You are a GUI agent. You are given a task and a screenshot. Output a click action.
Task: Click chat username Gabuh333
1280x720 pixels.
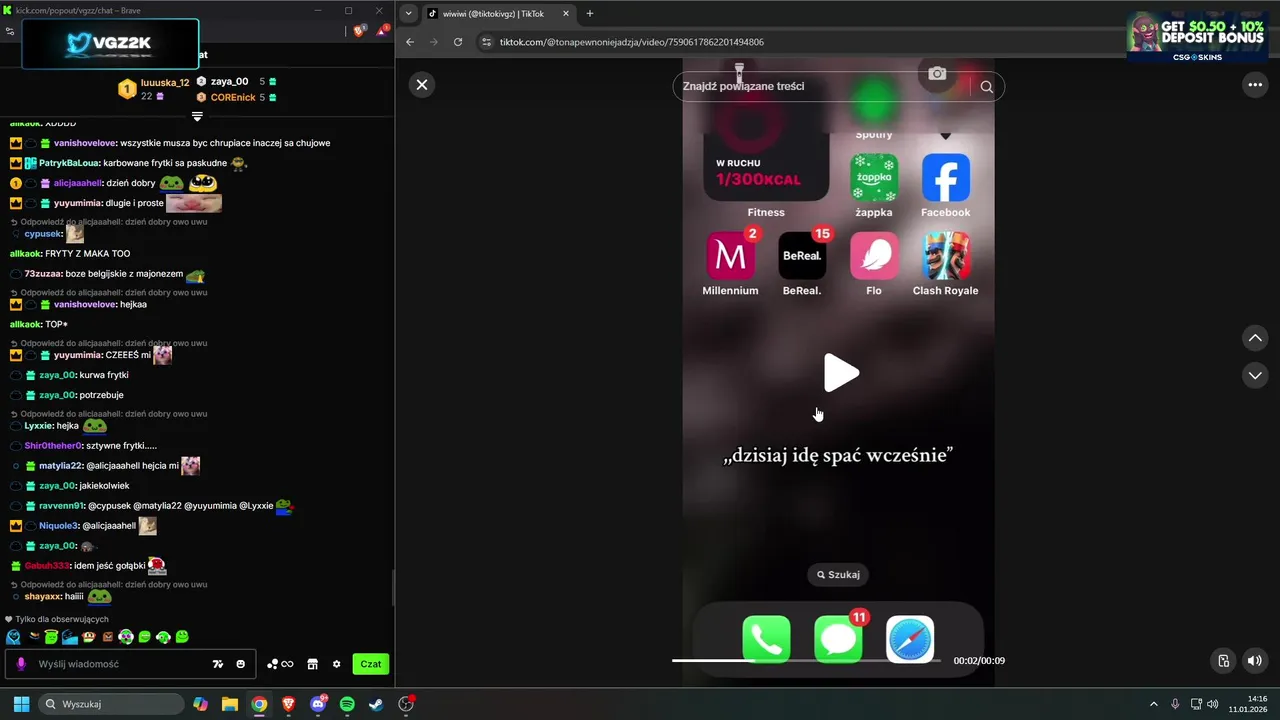[x=47, y=566]
